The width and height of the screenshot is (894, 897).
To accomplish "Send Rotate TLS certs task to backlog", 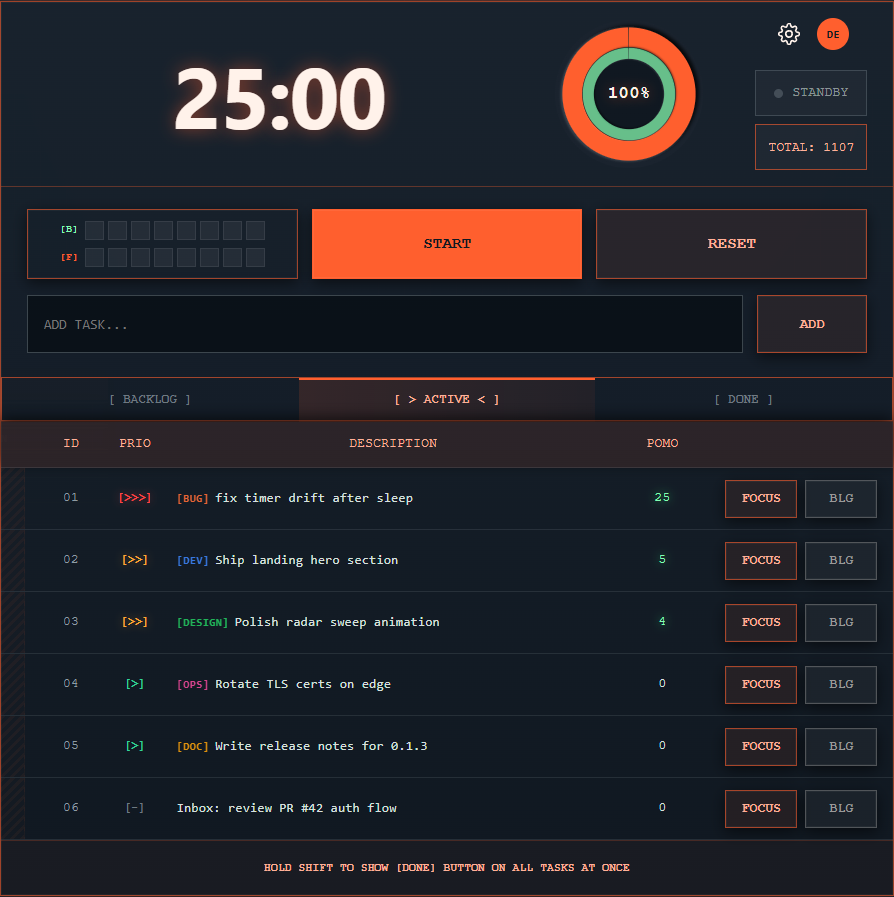I will 841,684.
